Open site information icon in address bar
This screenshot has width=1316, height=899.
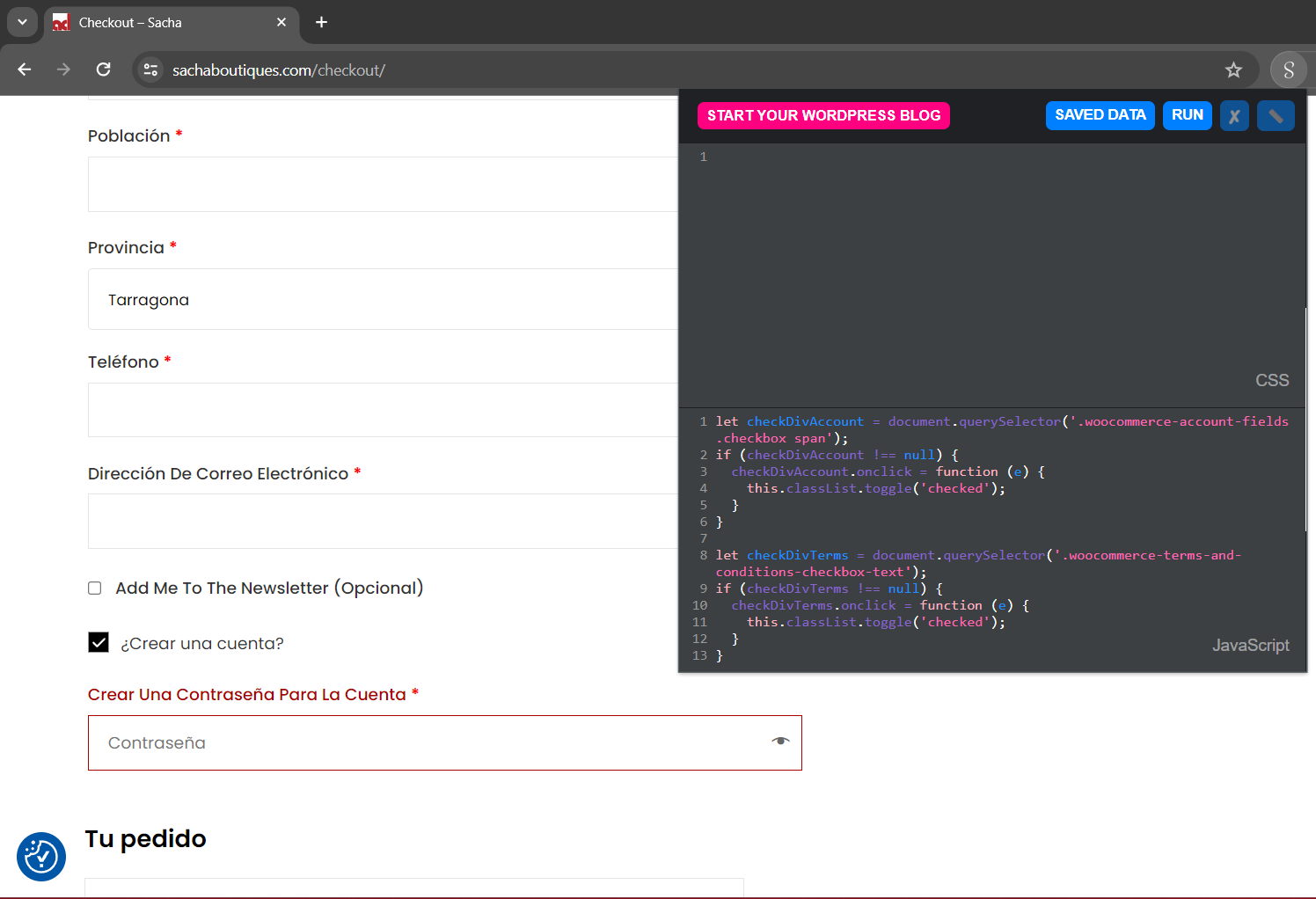click(x=150, y=69)
